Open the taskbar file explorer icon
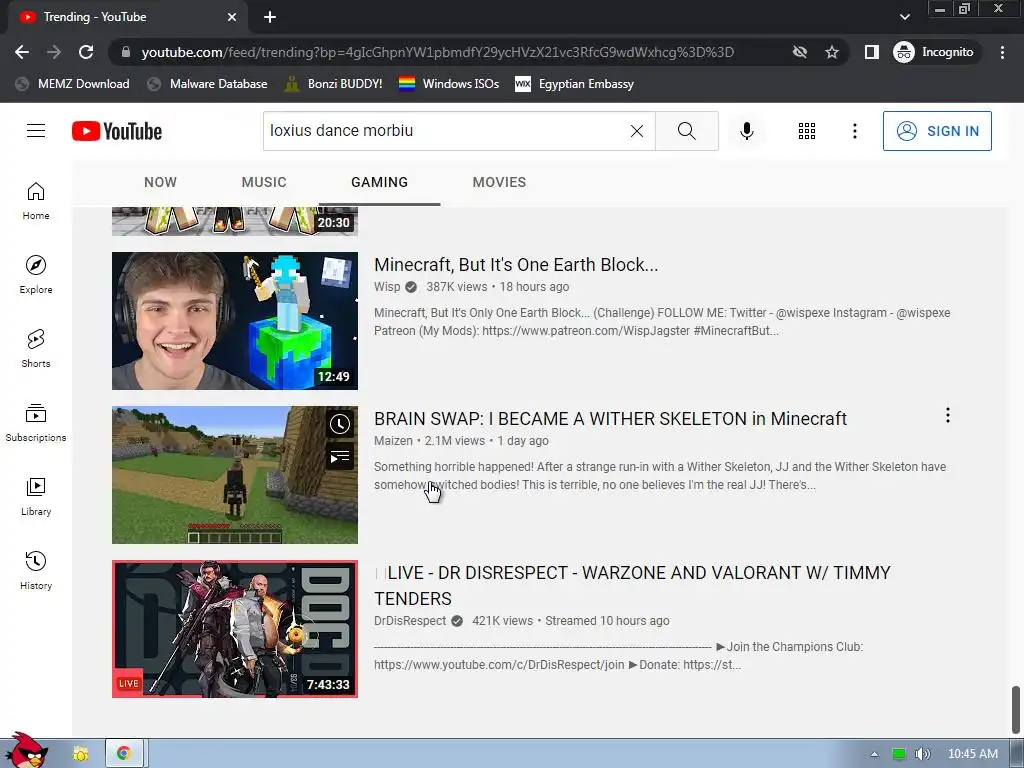The image size is (1024, 768). [x=80, y=754]
